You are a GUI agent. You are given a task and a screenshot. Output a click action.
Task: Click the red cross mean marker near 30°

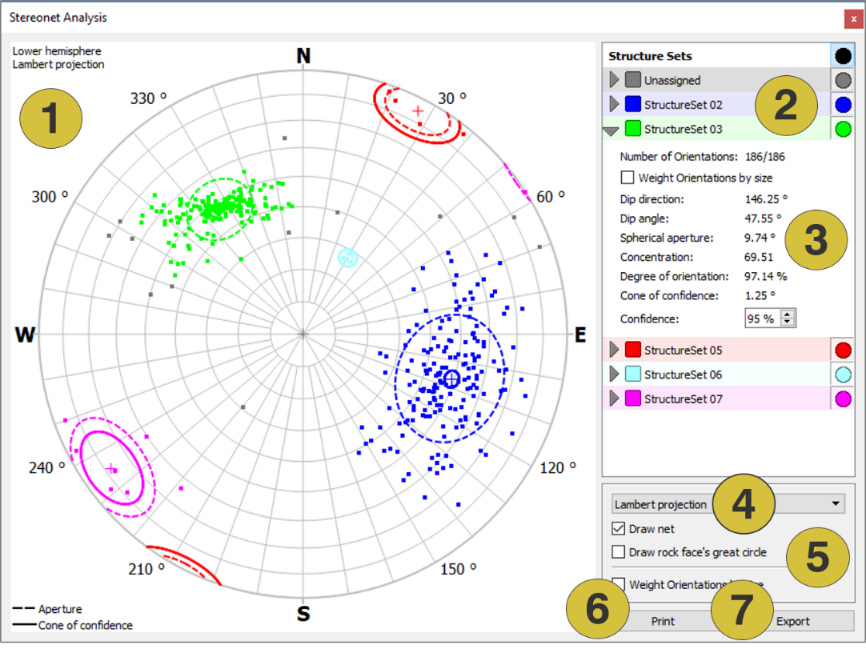pos(418,111)
